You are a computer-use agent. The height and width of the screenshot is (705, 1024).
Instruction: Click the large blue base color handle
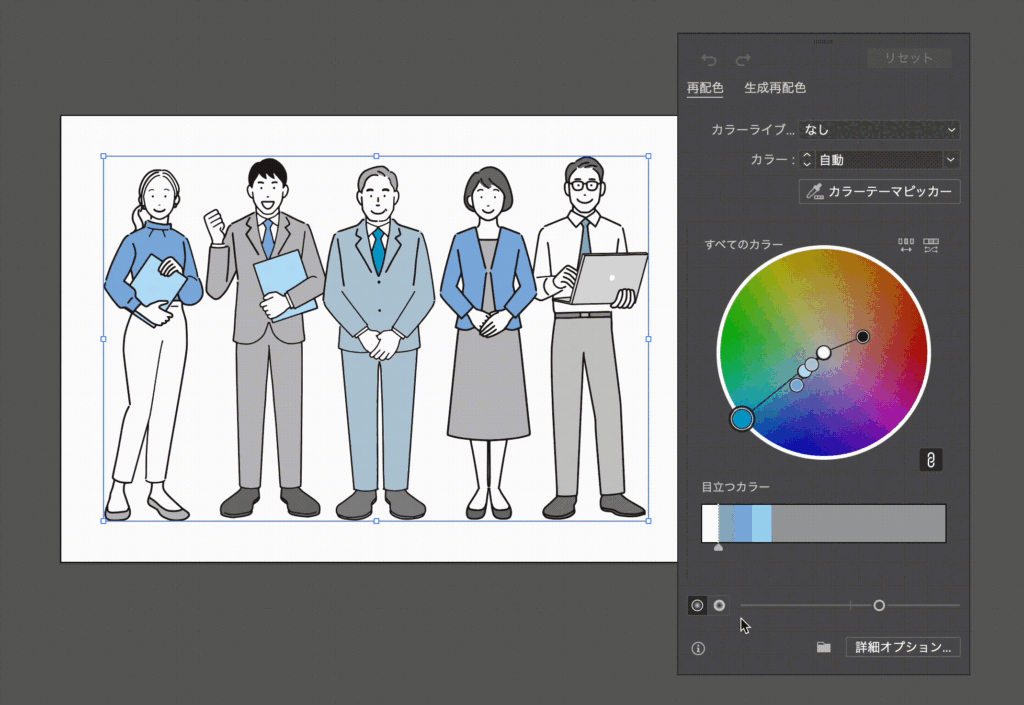(741, 418)
